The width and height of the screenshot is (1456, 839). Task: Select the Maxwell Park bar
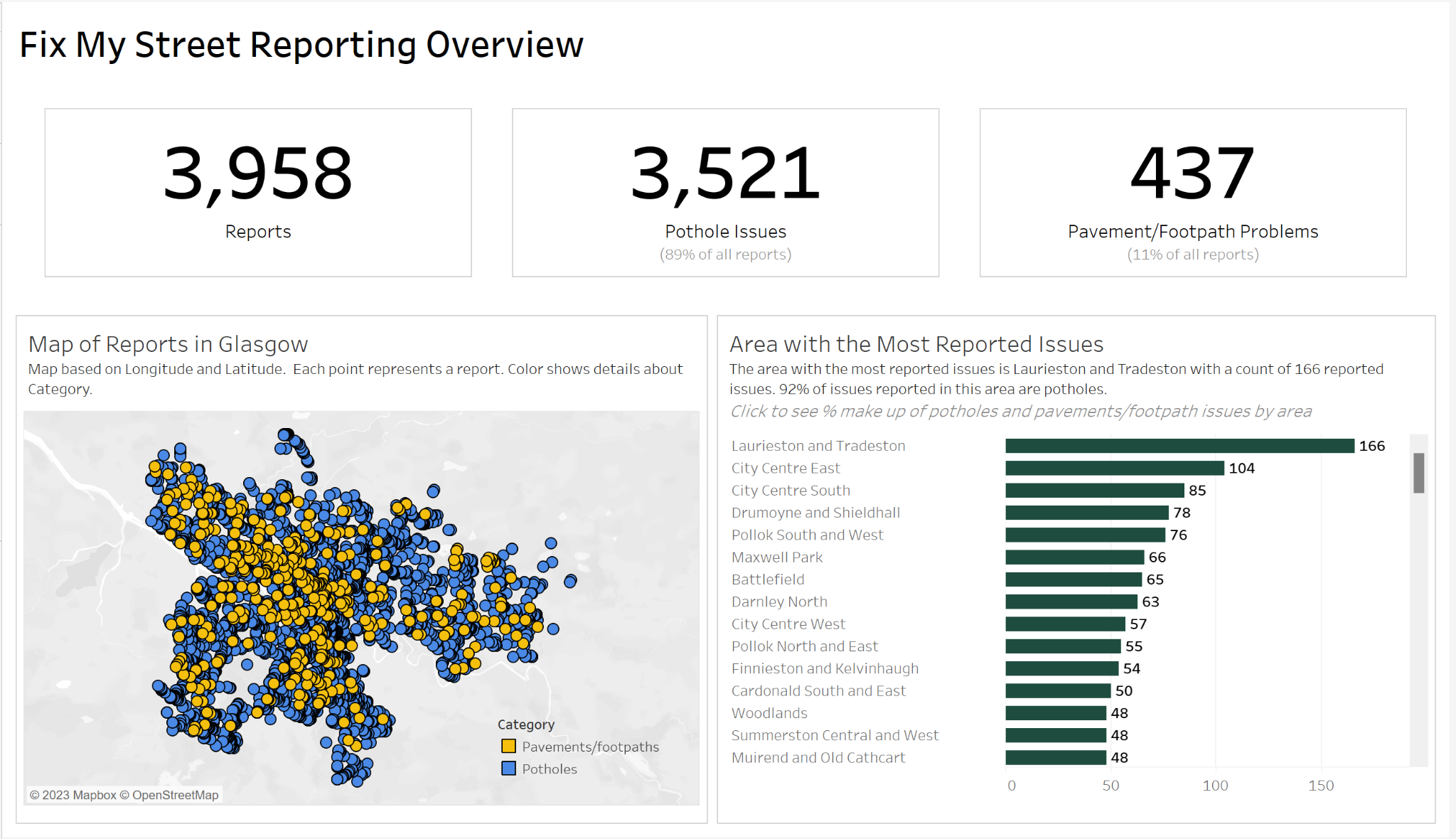click(x=1074, y=557)
